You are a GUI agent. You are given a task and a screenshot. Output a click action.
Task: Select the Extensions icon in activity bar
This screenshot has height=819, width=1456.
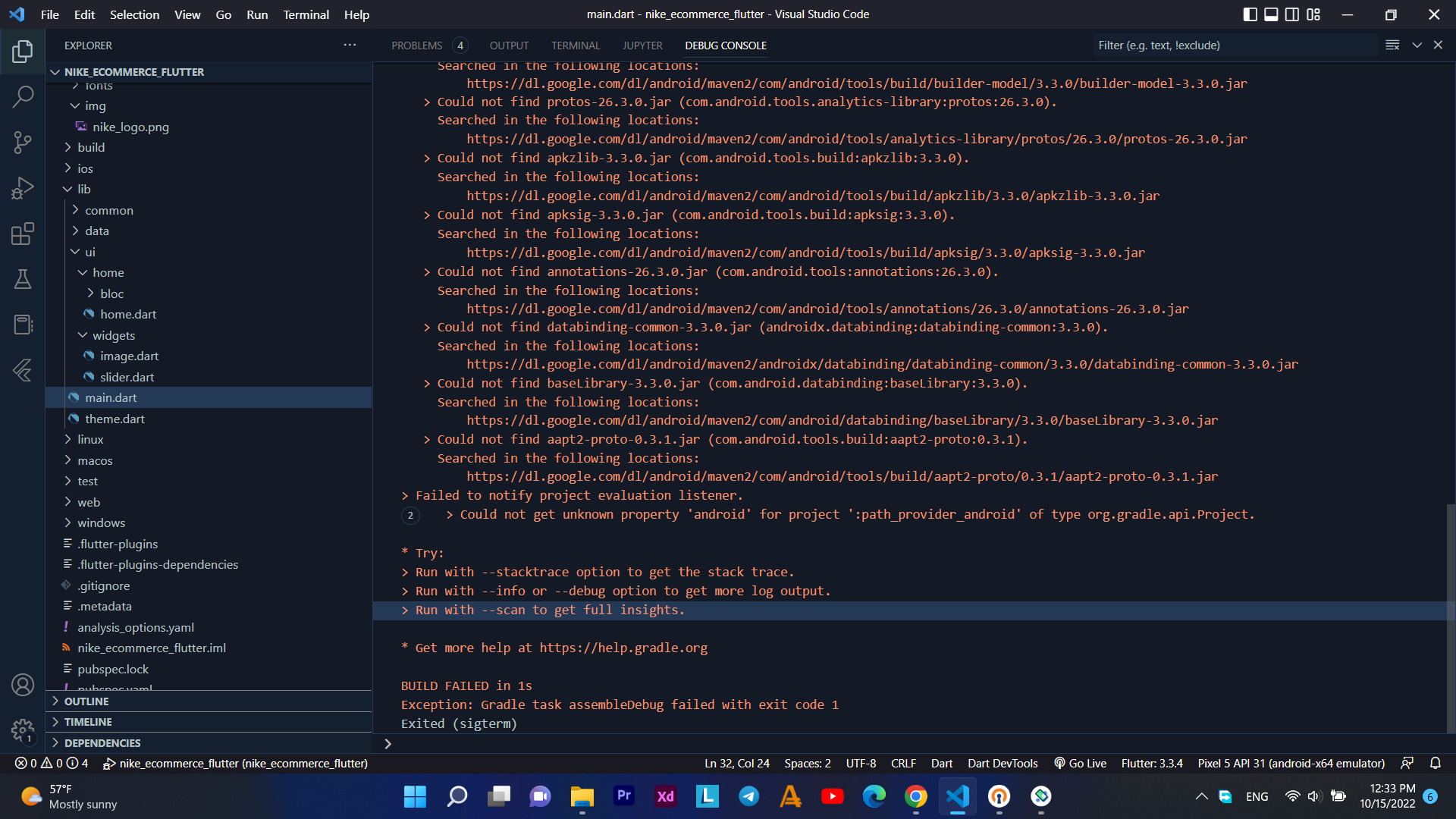22,234
